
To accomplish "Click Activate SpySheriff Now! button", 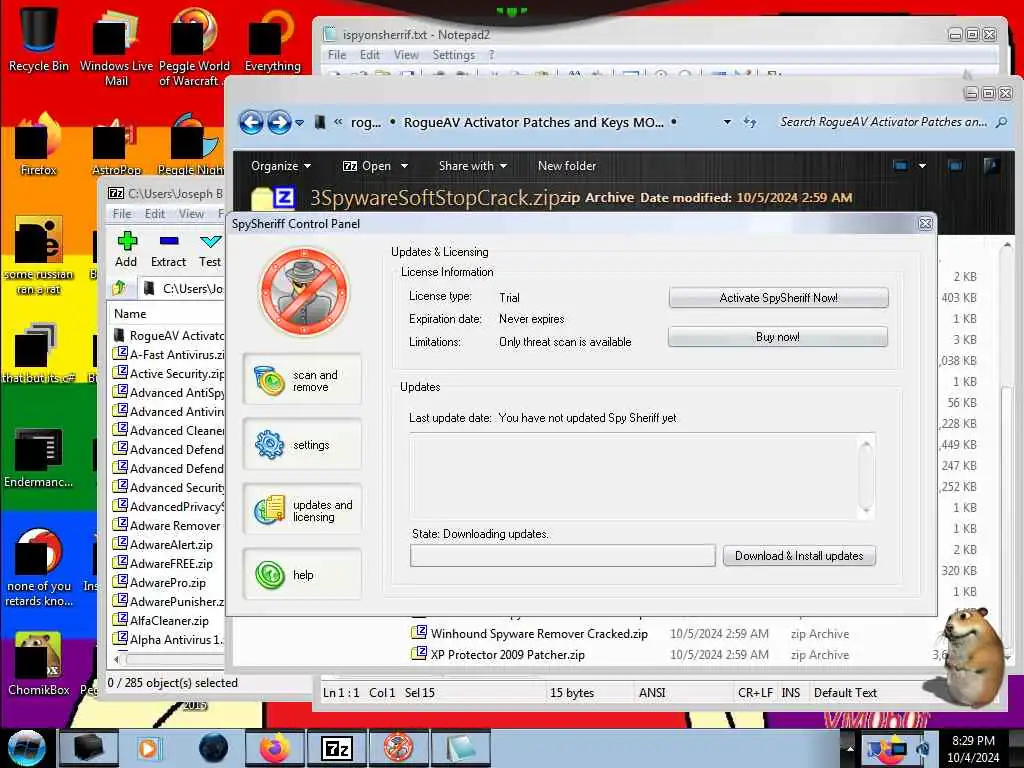I will point(778,298).
